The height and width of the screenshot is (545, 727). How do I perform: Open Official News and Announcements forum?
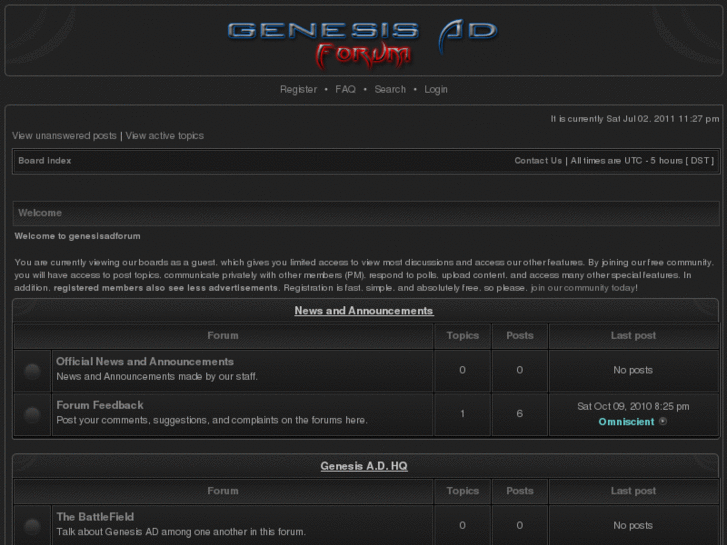[x=145, y=361]
